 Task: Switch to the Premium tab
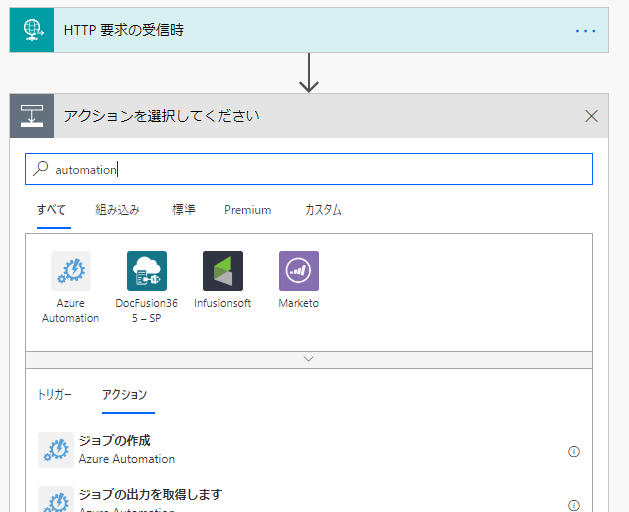(x=248, y=209)
